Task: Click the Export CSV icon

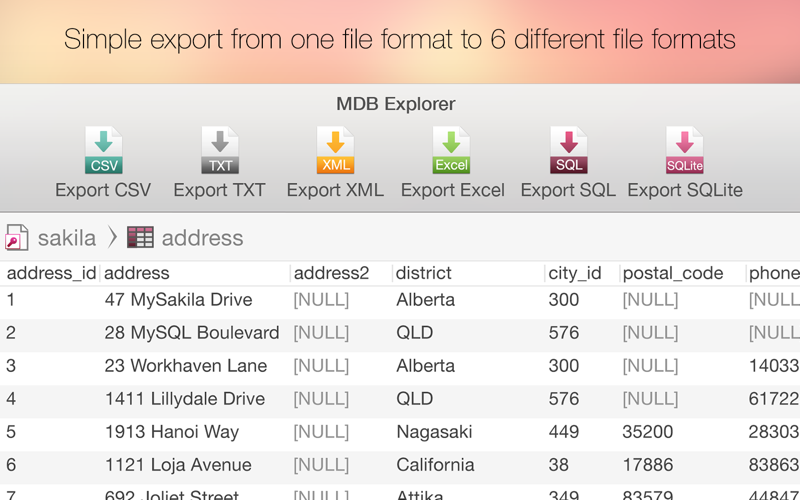Action: point(104,150)
